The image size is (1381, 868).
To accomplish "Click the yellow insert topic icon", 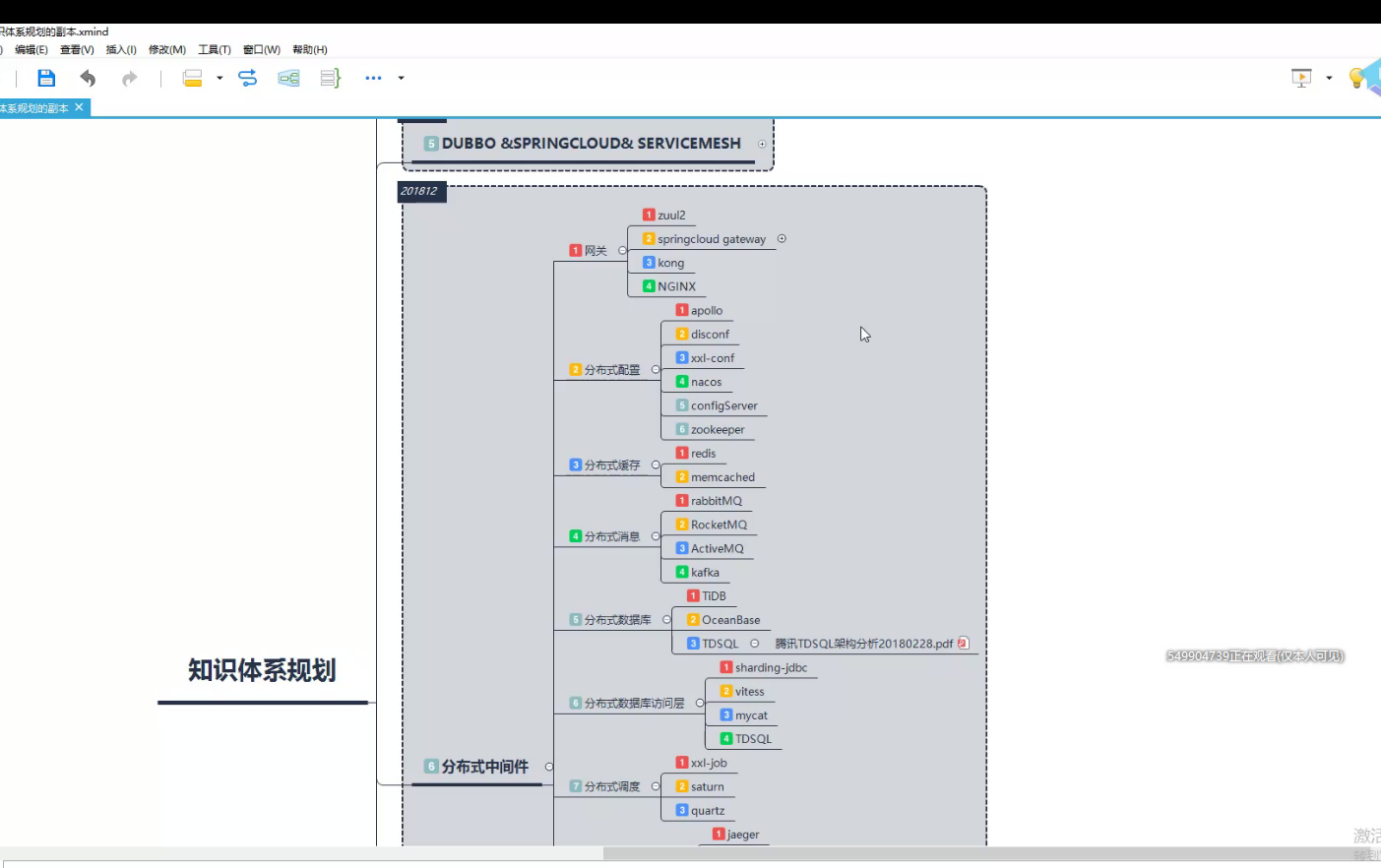I will [x=193, y=79].
